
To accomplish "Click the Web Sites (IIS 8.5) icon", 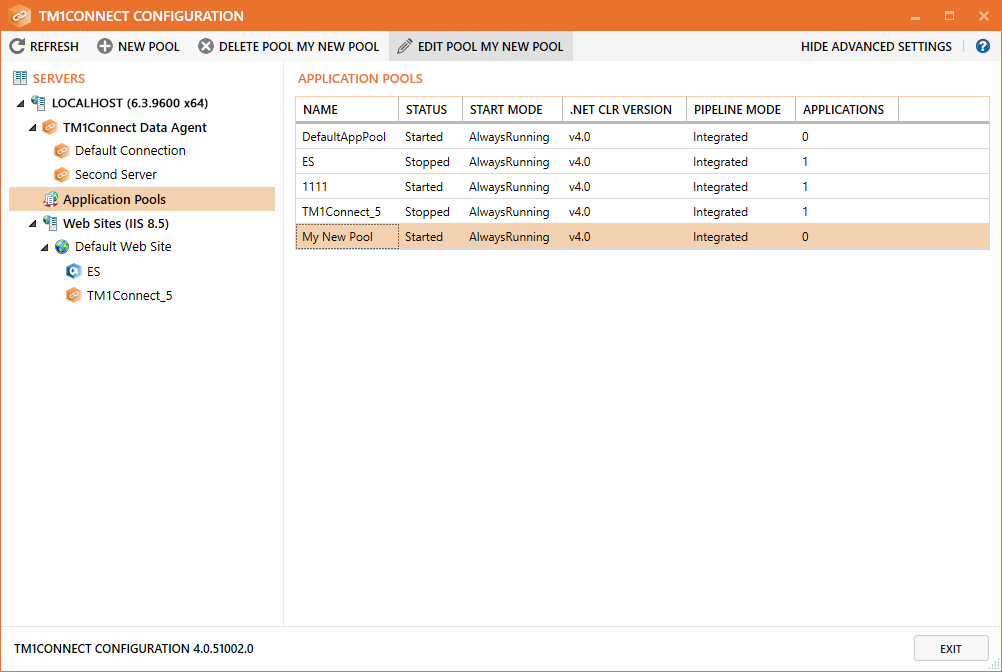I will point(50,223).
